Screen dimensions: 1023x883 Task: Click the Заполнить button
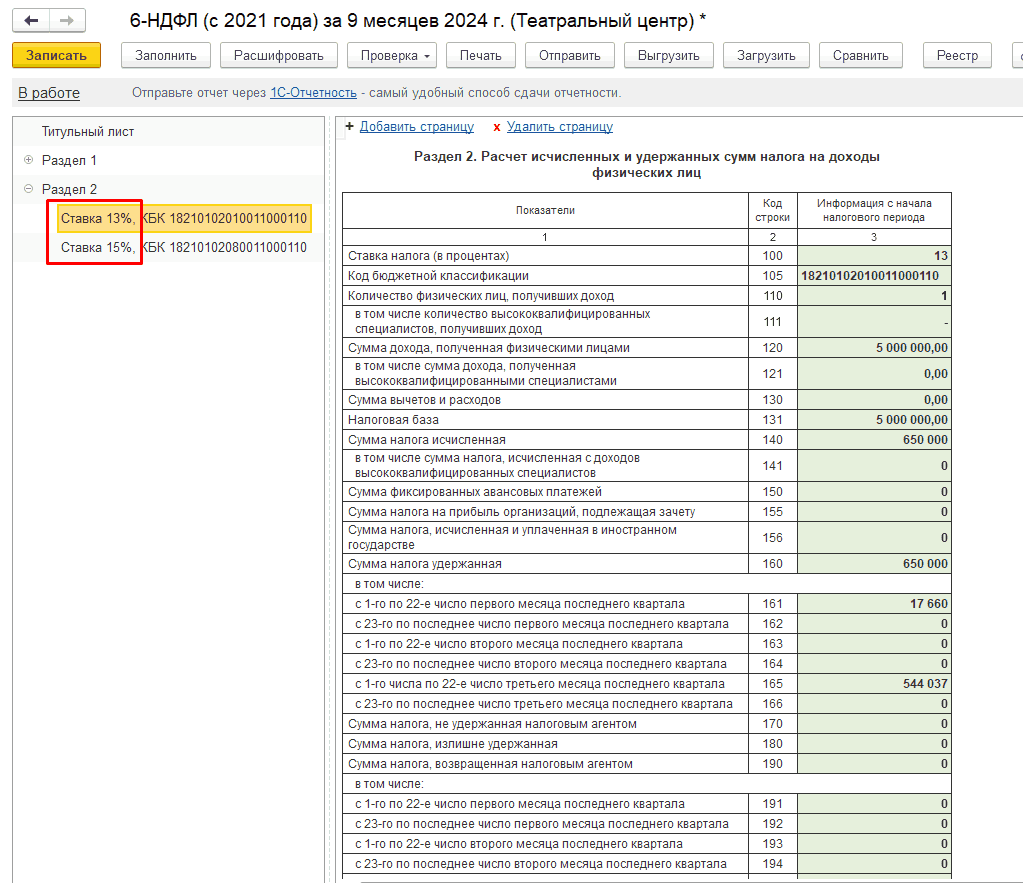[x=165, y=56]
